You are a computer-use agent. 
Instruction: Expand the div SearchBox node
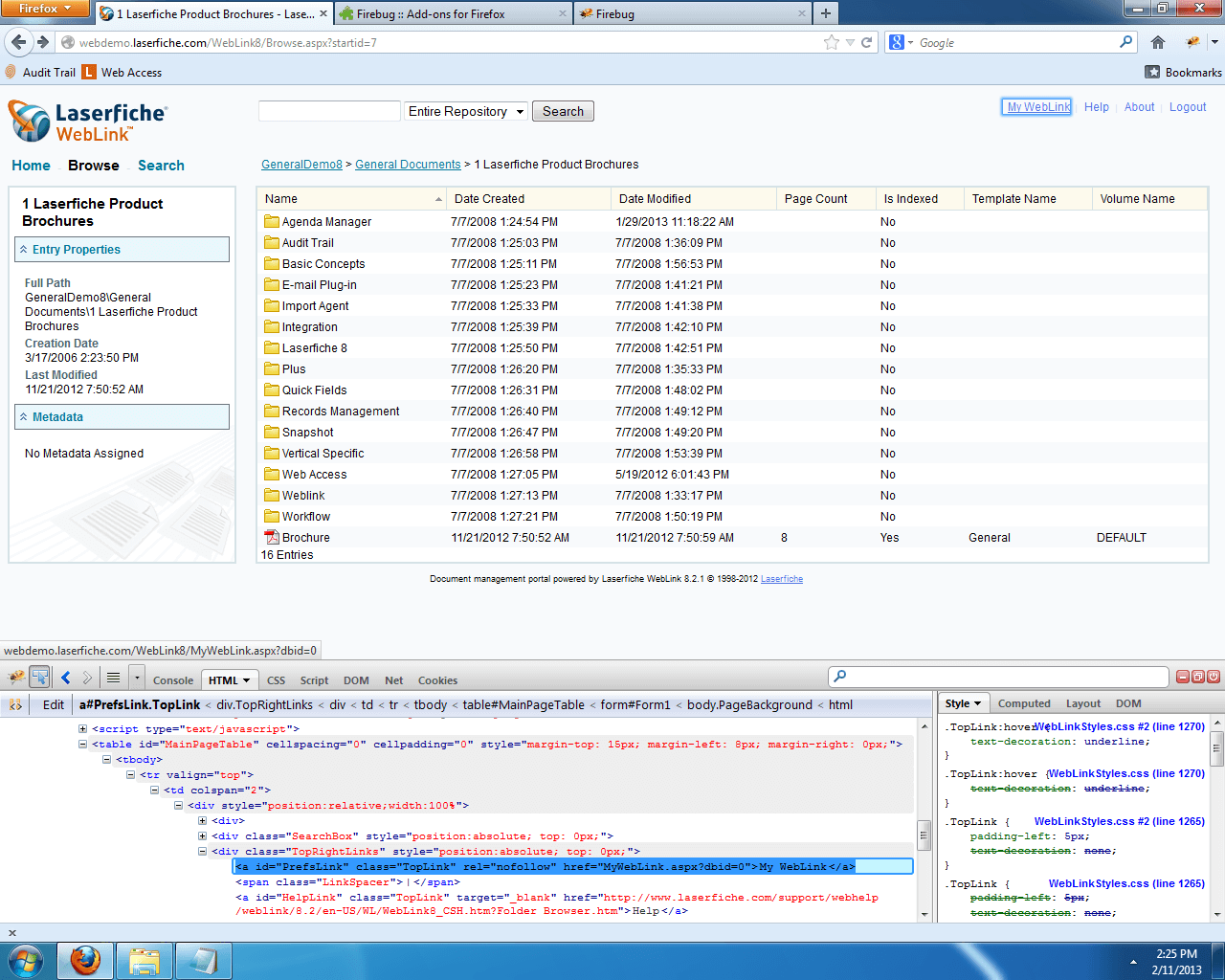(202, 835)
